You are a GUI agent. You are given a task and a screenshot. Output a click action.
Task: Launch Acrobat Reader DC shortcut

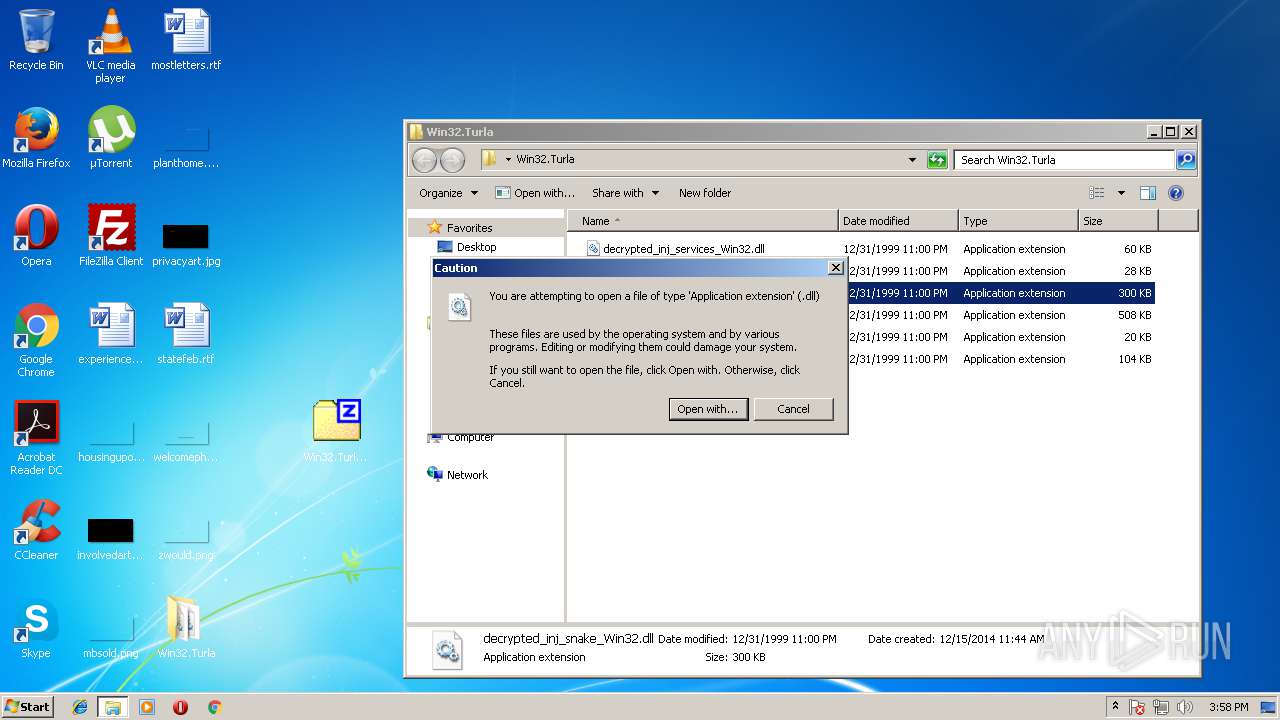[x=36, y=438]
